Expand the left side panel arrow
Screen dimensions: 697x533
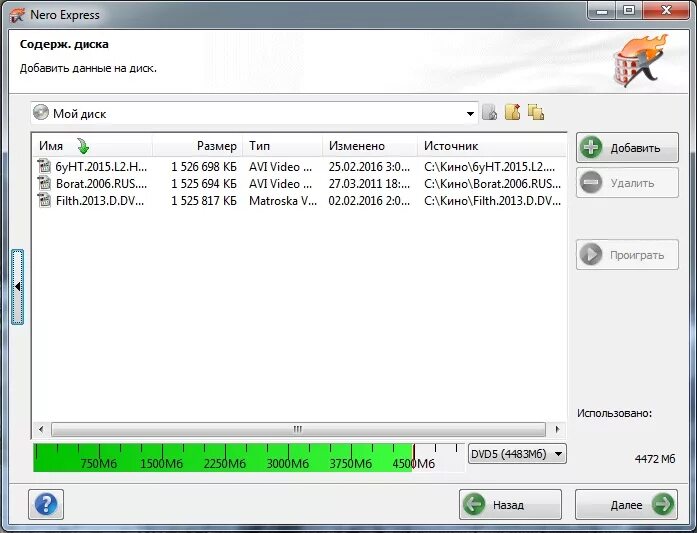tap(17, 287)
